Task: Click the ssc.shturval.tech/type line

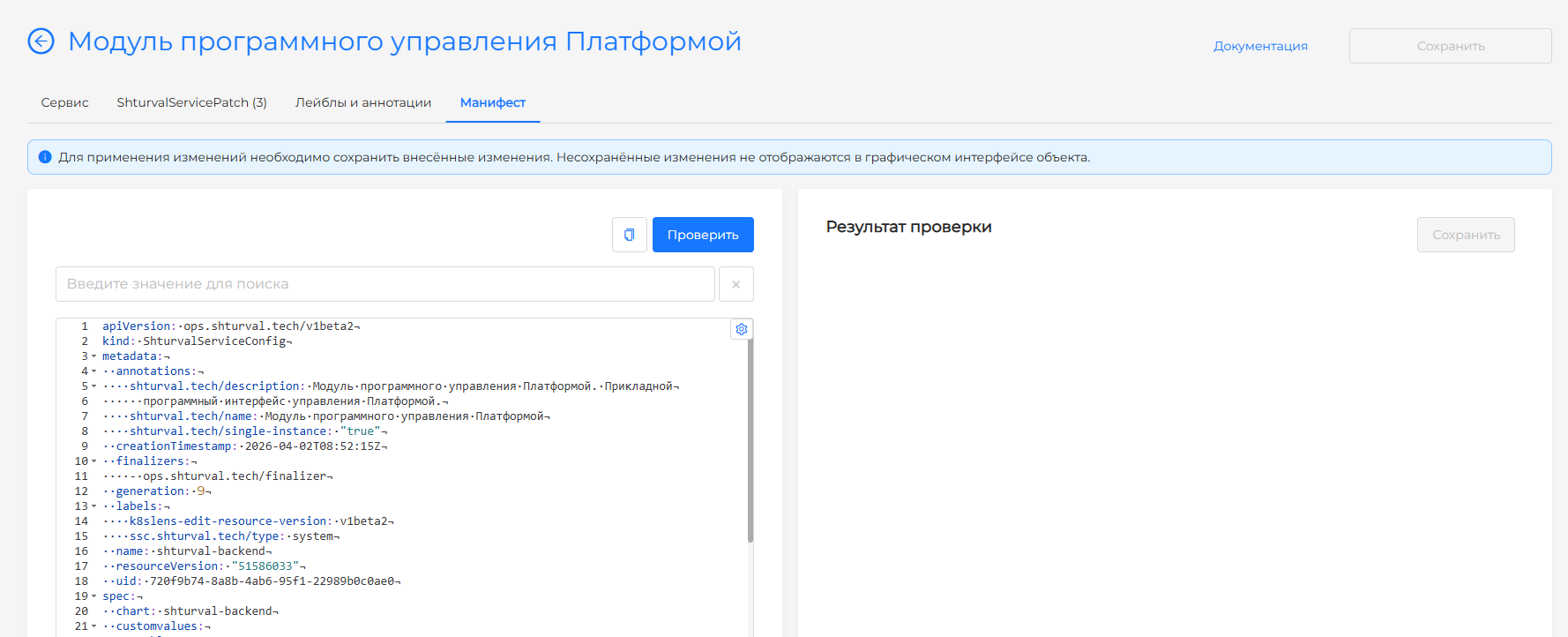Action: 221,536
